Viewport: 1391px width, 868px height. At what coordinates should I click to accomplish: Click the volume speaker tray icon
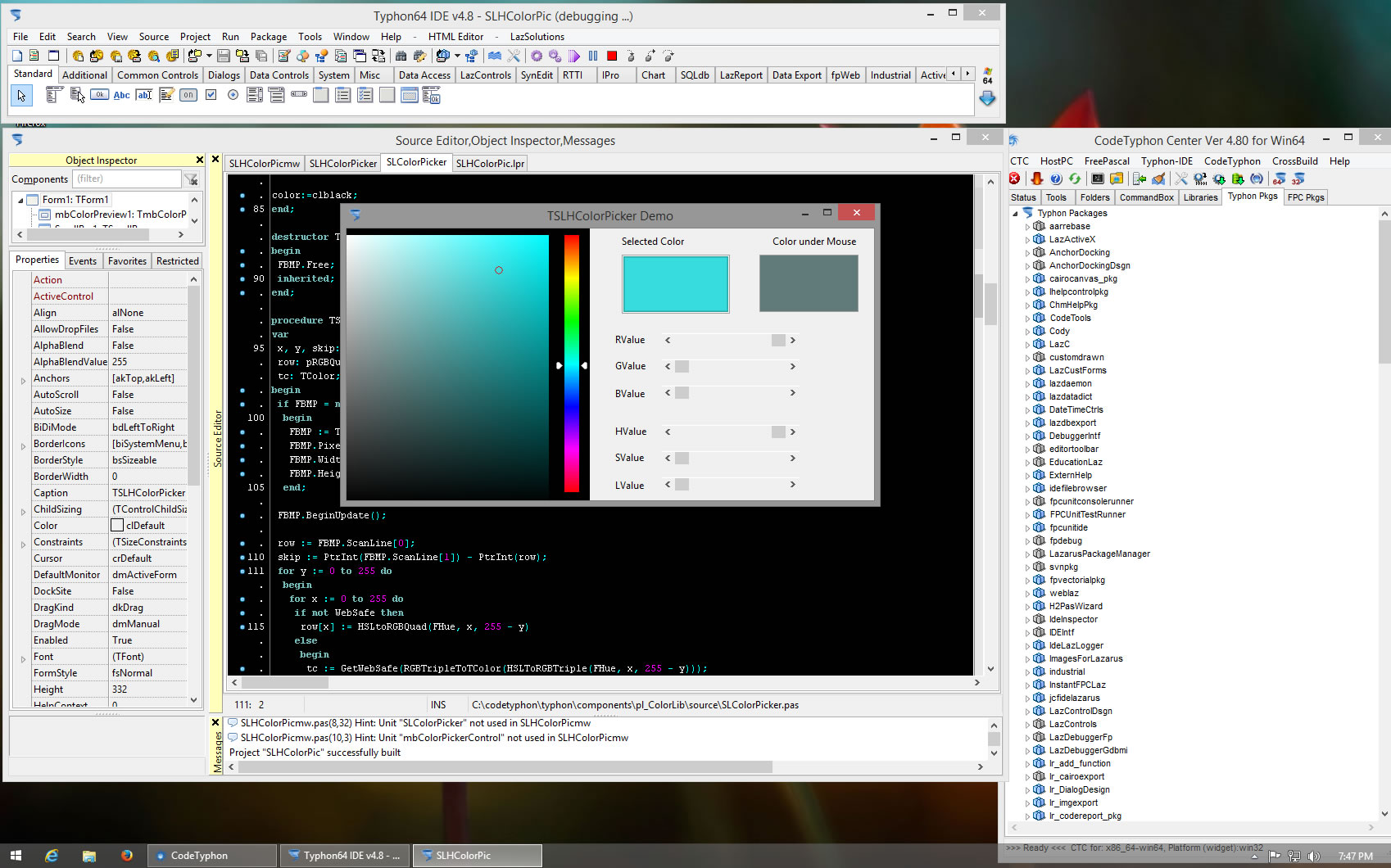coord(1313,857)
